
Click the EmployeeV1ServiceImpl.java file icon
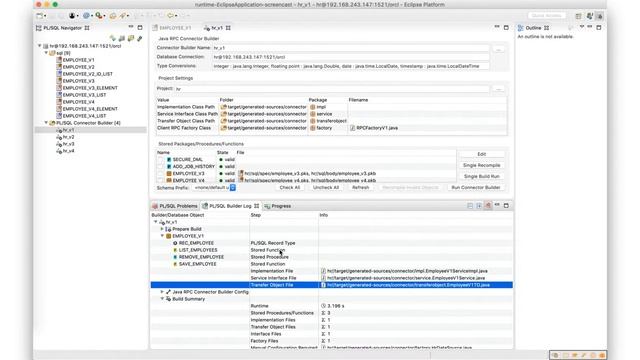coord(323,271)
